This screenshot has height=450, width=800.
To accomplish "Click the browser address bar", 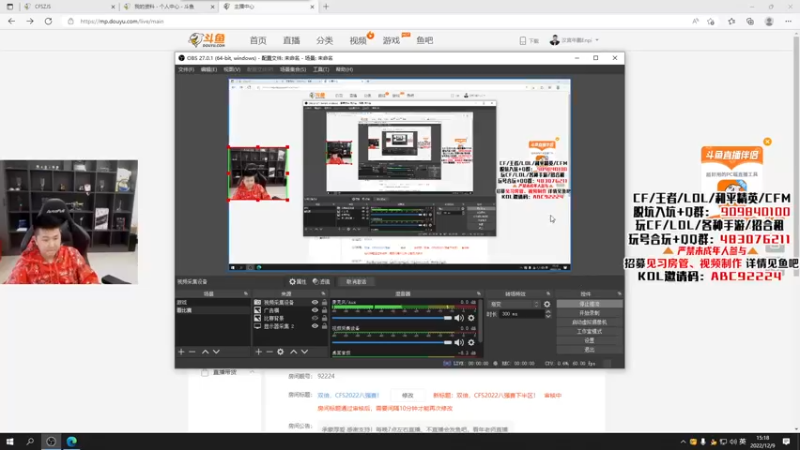I will tap(378, 21).
